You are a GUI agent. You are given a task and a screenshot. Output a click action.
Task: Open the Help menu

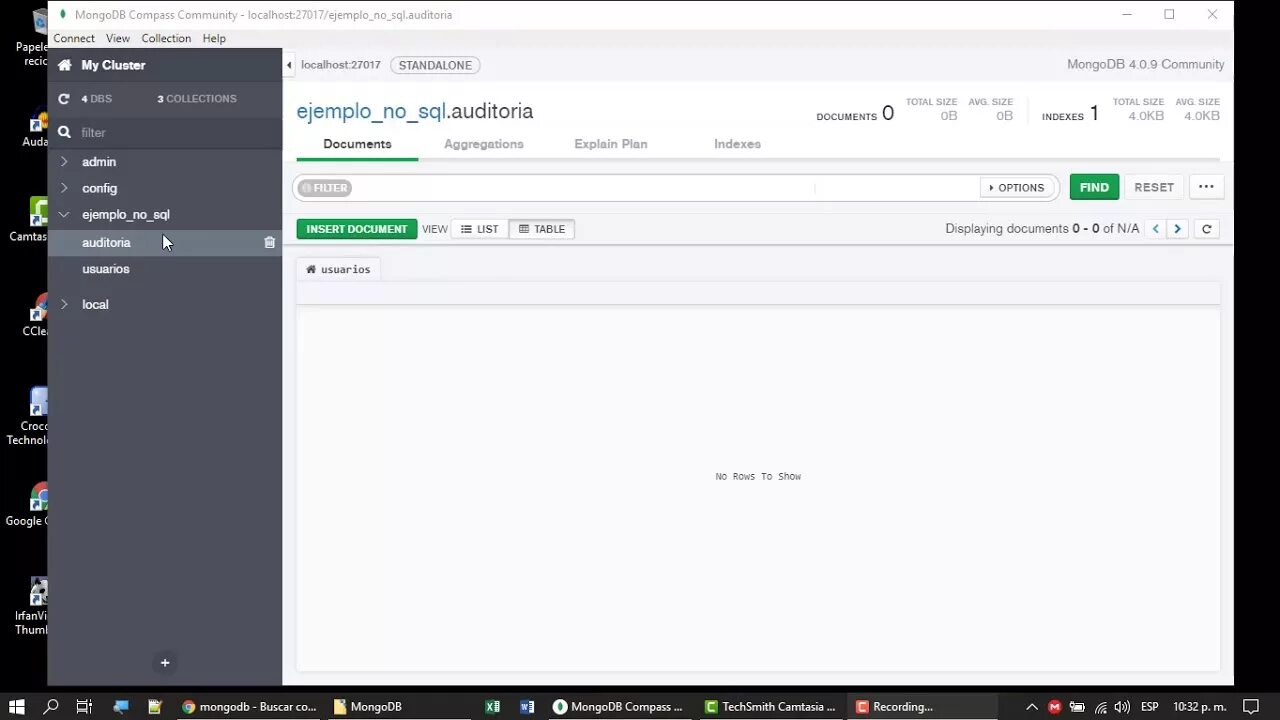214,38
